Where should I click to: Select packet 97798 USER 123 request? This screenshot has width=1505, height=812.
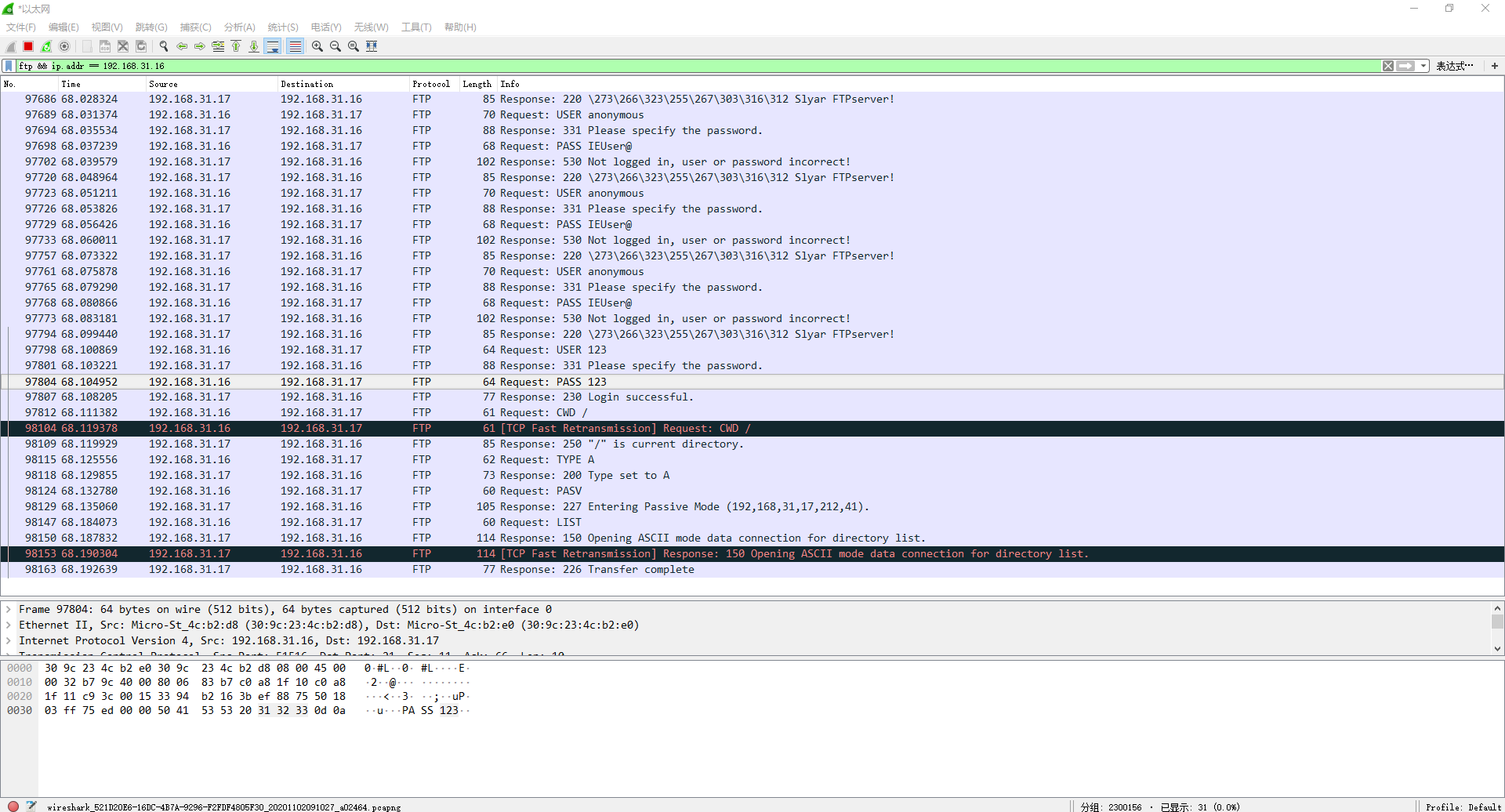click(752, 350)
